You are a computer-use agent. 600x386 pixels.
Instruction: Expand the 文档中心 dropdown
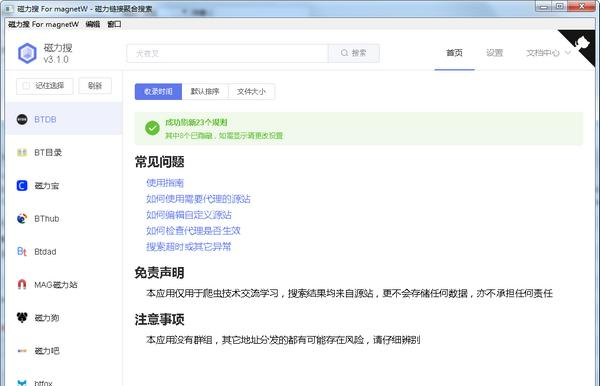click(x=548, y=53)
